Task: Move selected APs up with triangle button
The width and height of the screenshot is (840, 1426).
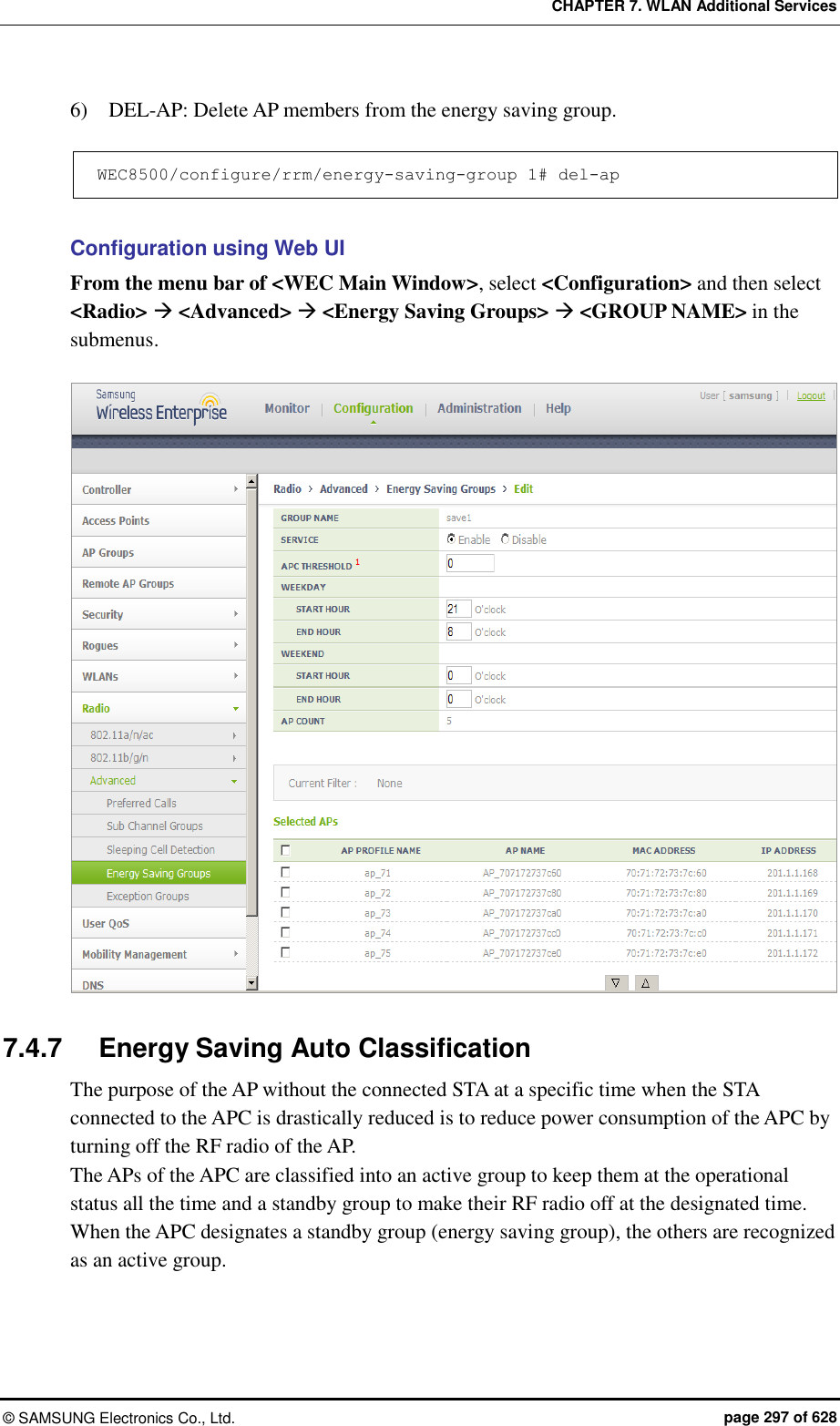Action: pyautogui.click(x=646, y=983)
